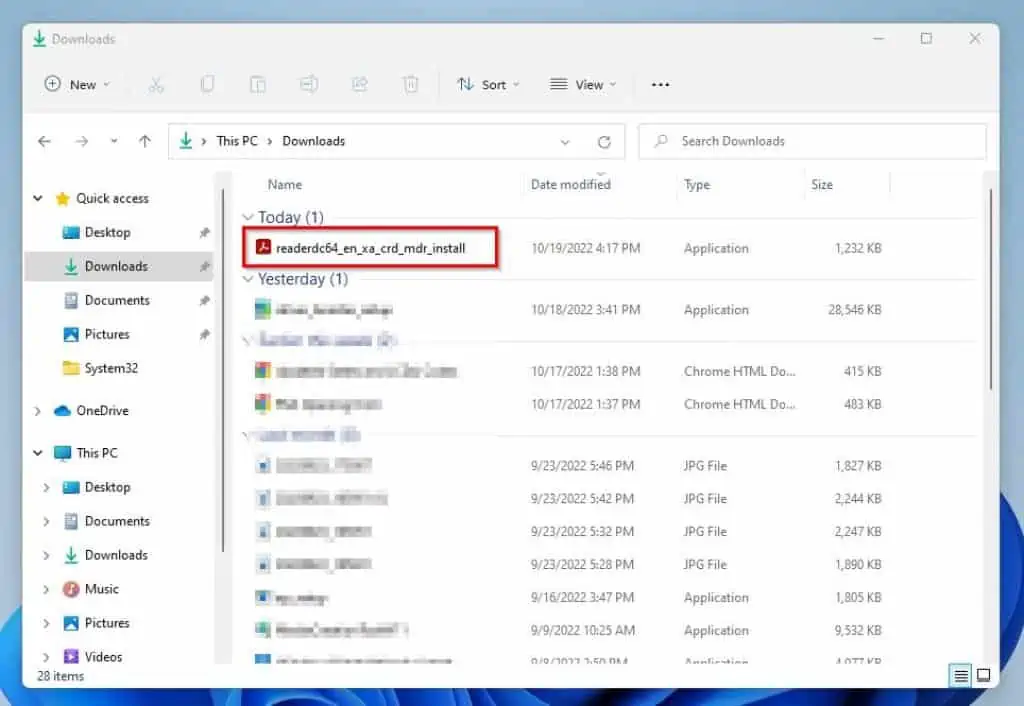Click inside the Search Downloads box

[812, 141]
